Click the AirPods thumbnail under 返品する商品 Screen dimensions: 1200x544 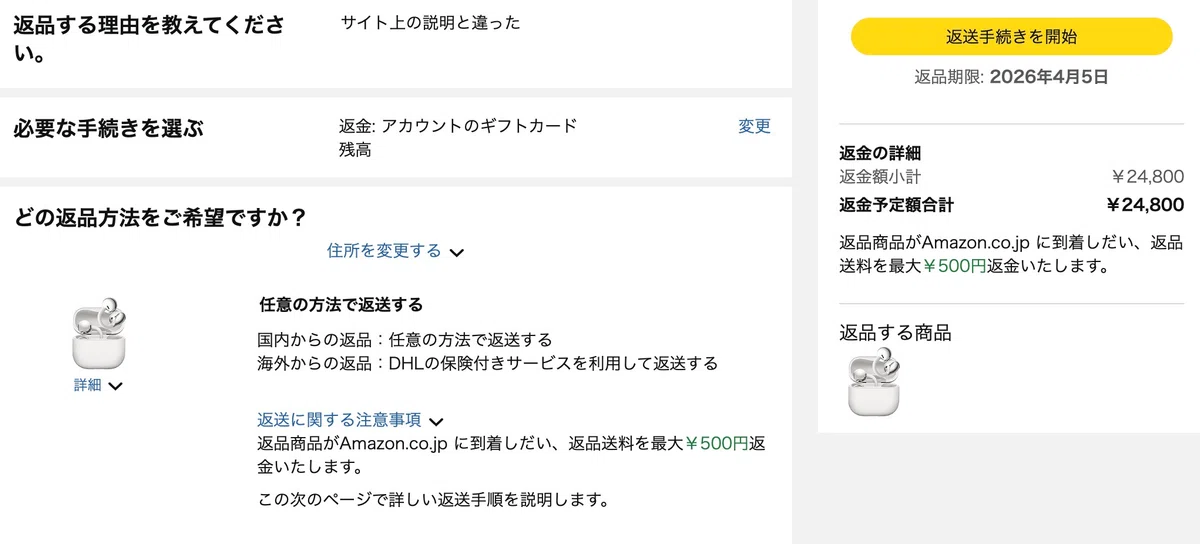874,383
